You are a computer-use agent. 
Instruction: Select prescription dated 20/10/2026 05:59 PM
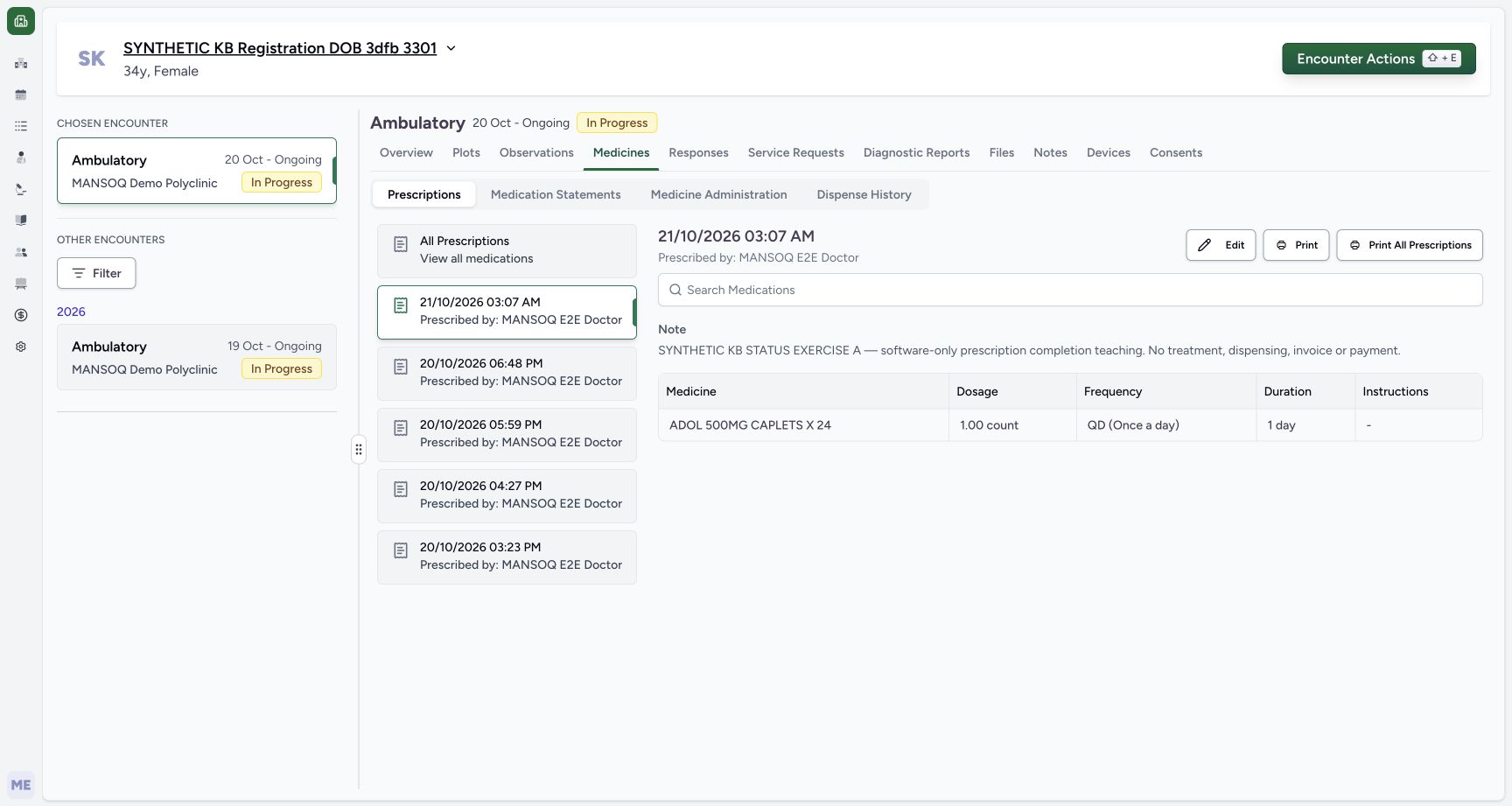pyautogui.click(x=507, y=435)
